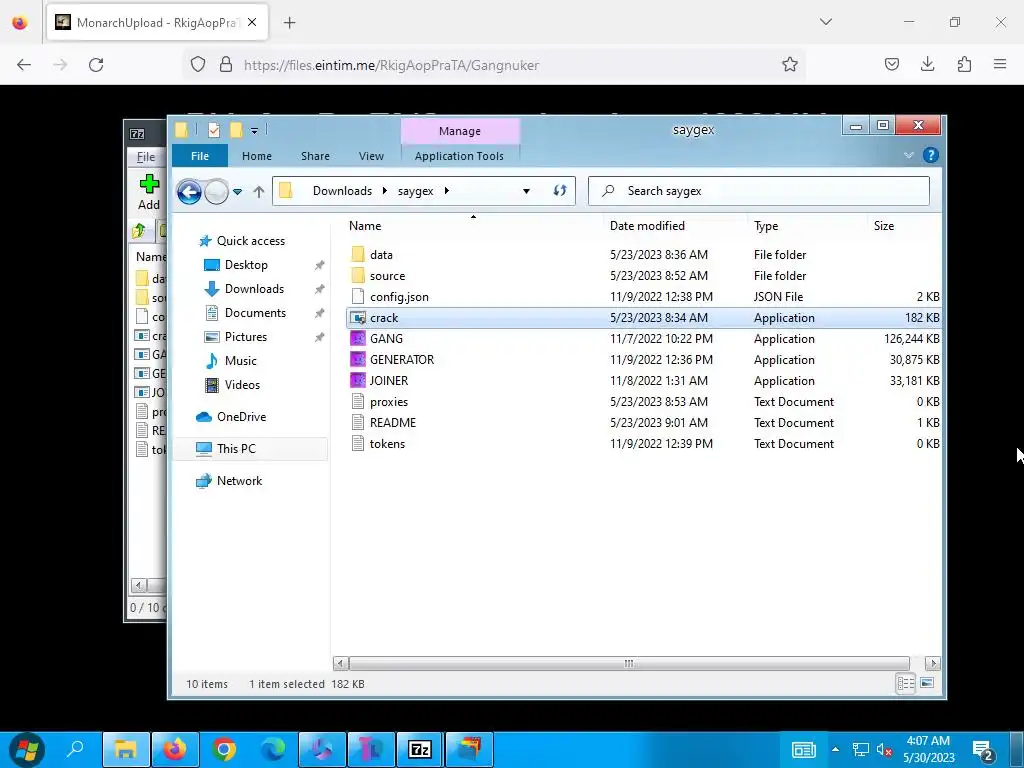Expand the Downloads breadcrumb chevron
Screen dimensions: 1024x768
385,191
